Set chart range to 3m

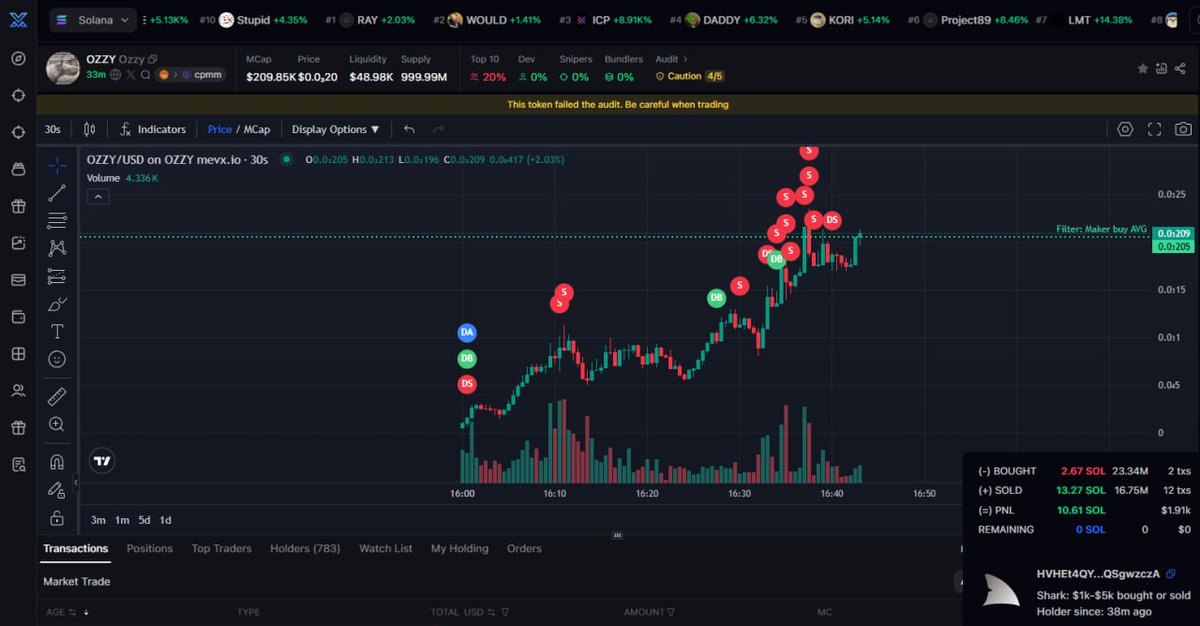(x=98, y=520)
